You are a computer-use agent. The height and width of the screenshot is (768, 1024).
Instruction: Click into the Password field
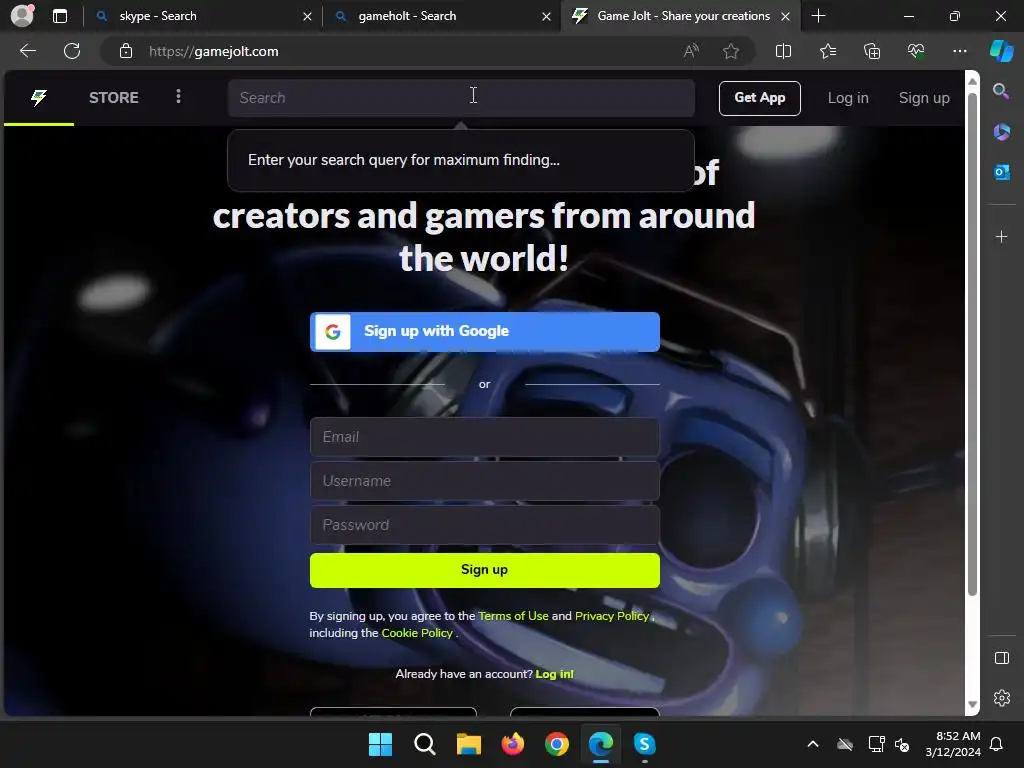coord(485,525)
